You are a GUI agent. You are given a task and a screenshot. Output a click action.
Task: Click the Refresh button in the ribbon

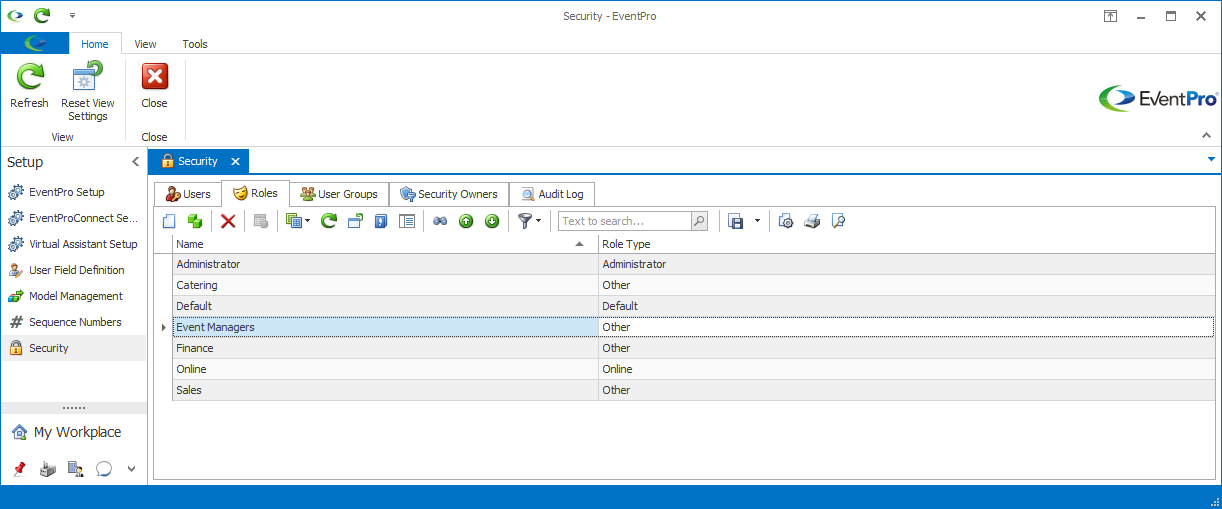click(29, 86)
